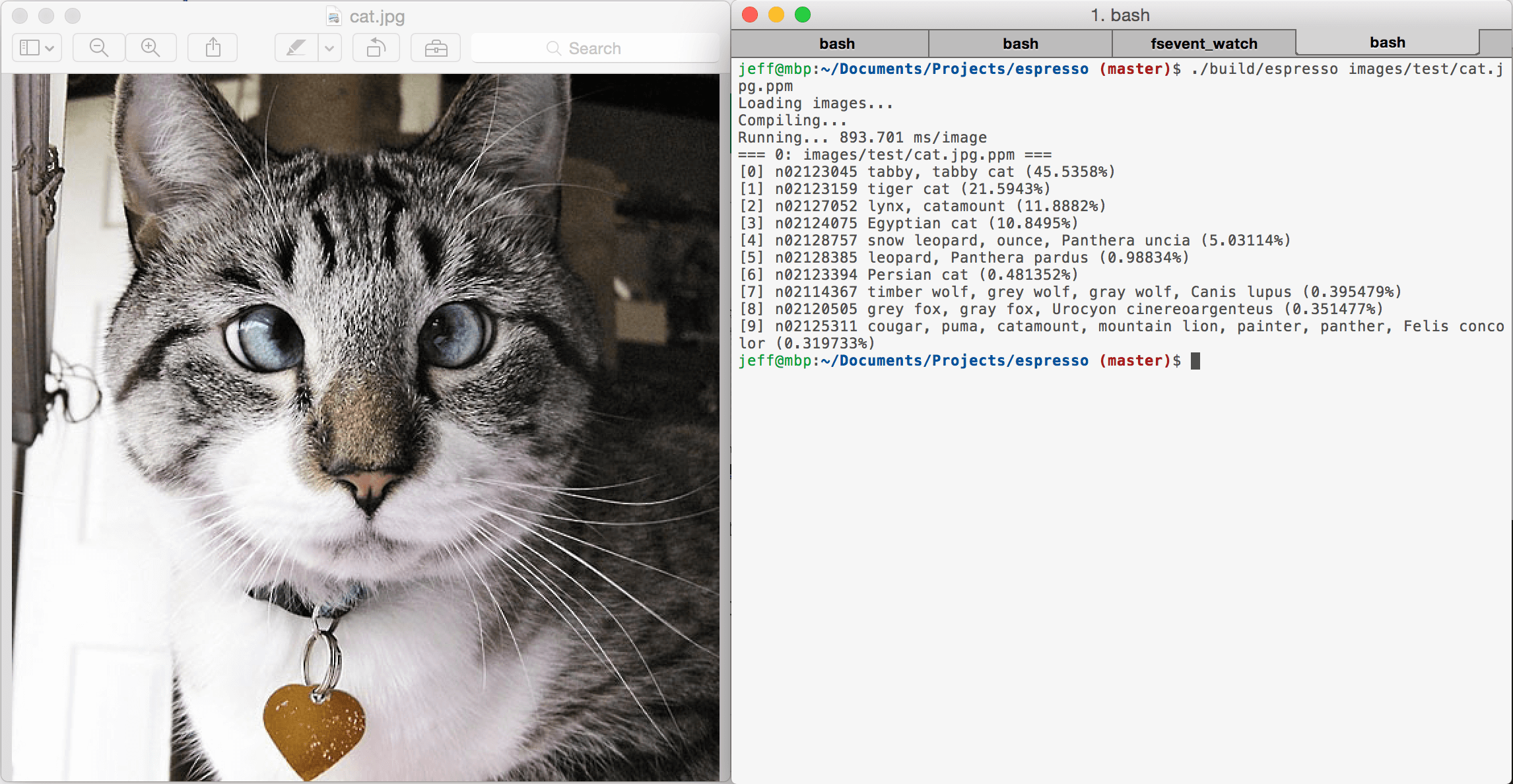Screen dimensions: 1513x784
Task: Switch to the second bash tab
Action: click(x=1020, y=44)
